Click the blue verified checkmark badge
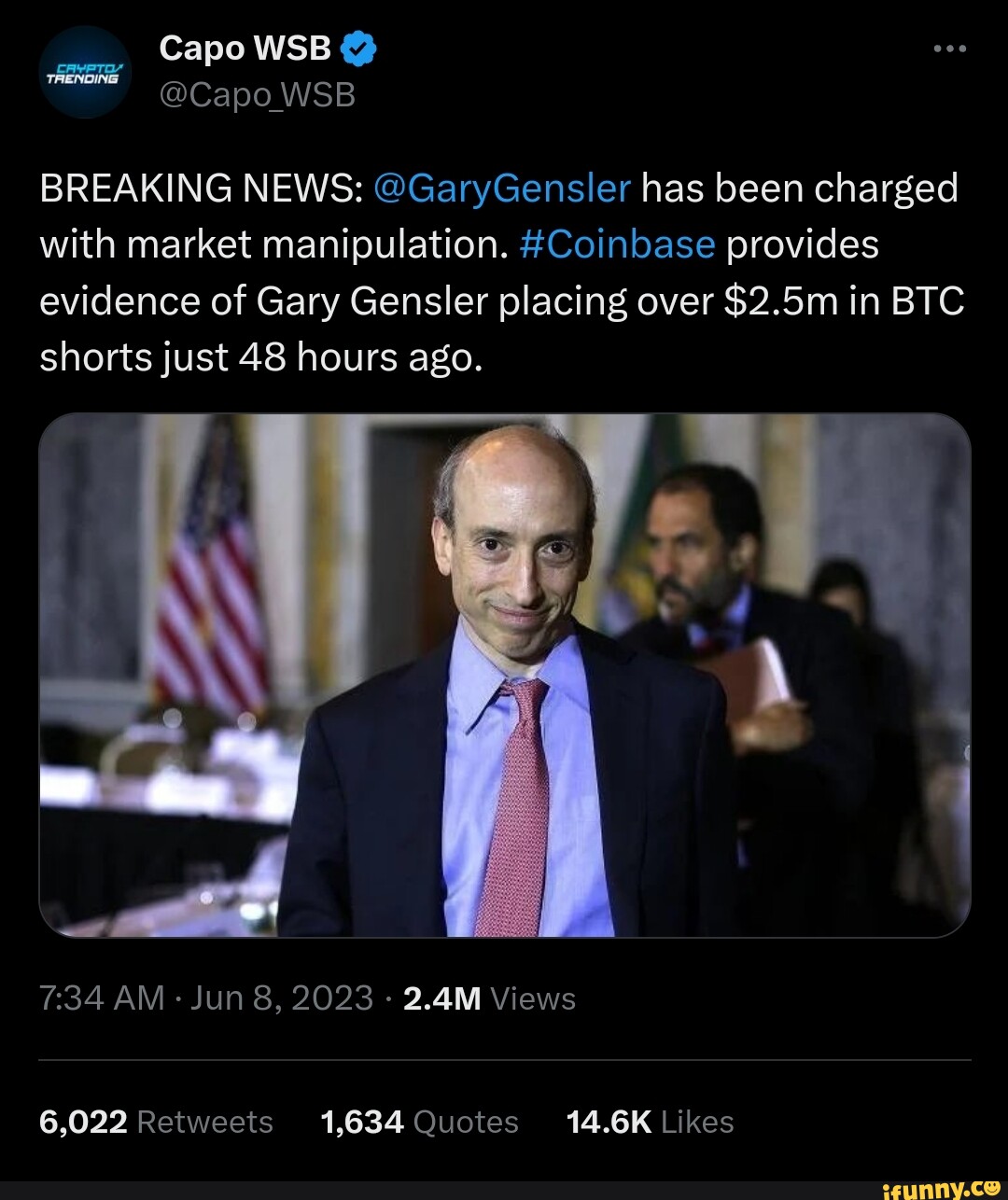This screenshot has width=1008, height=1200. coord(360,49)
